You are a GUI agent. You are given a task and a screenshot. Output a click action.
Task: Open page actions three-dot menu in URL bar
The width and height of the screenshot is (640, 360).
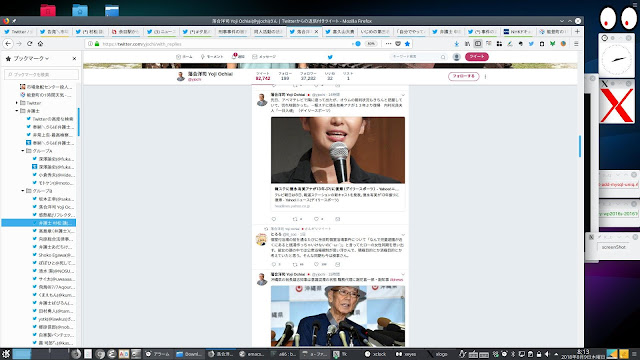[388, 44]
